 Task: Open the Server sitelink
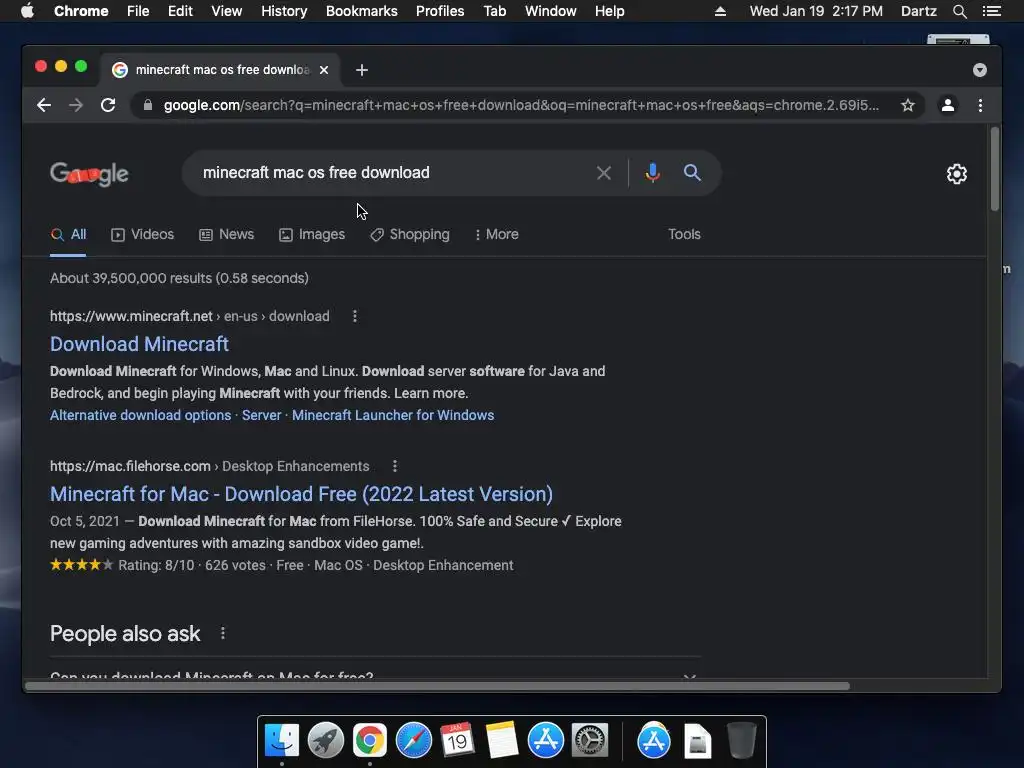261,415
